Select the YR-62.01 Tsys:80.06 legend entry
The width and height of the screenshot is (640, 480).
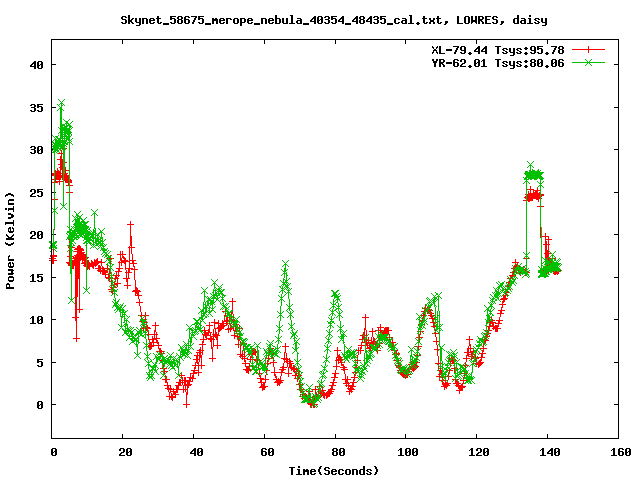(x=498, y=63)
